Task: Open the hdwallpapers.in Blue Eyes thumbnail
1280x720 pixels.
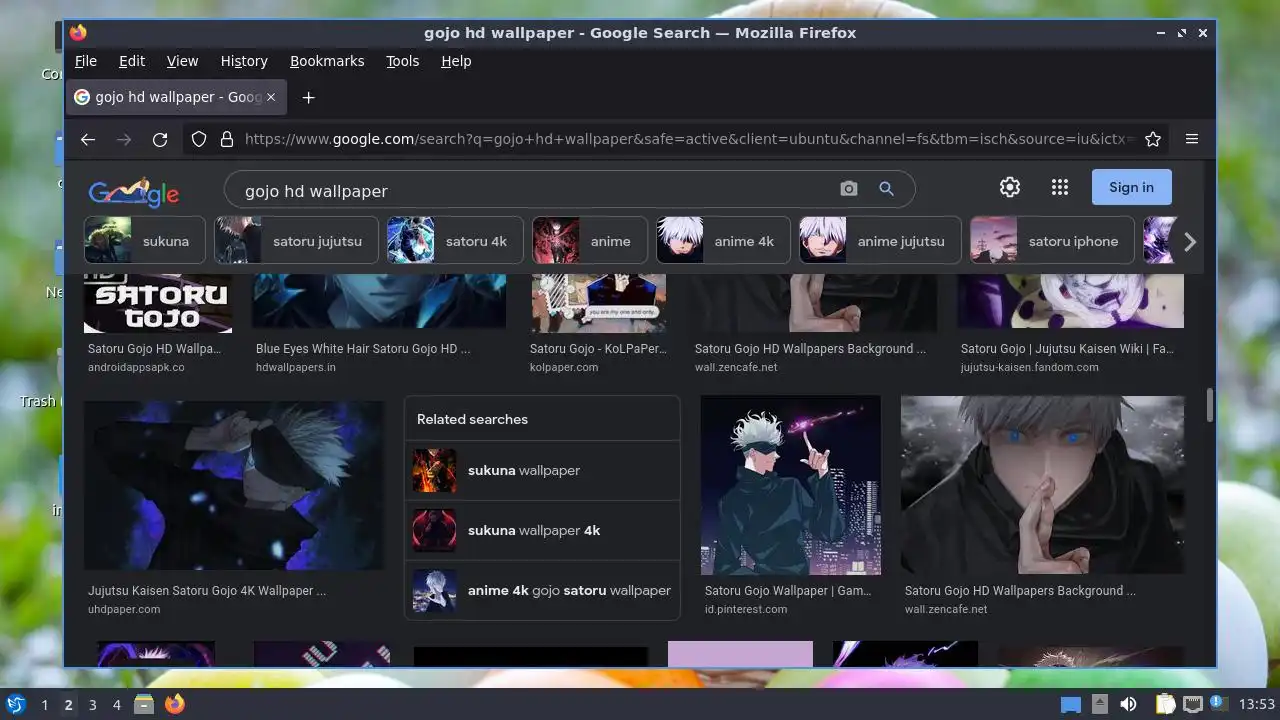Action: 379,301
